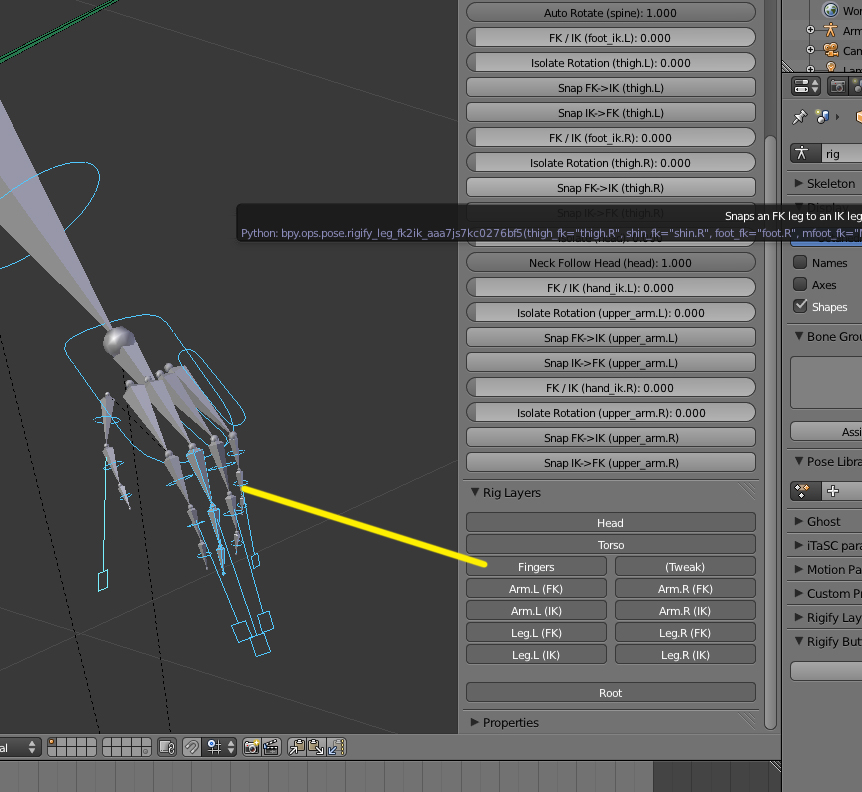Click the rig name input field
Image resolution: width=862 pixels, height=792 pixels.
[842, 153]
